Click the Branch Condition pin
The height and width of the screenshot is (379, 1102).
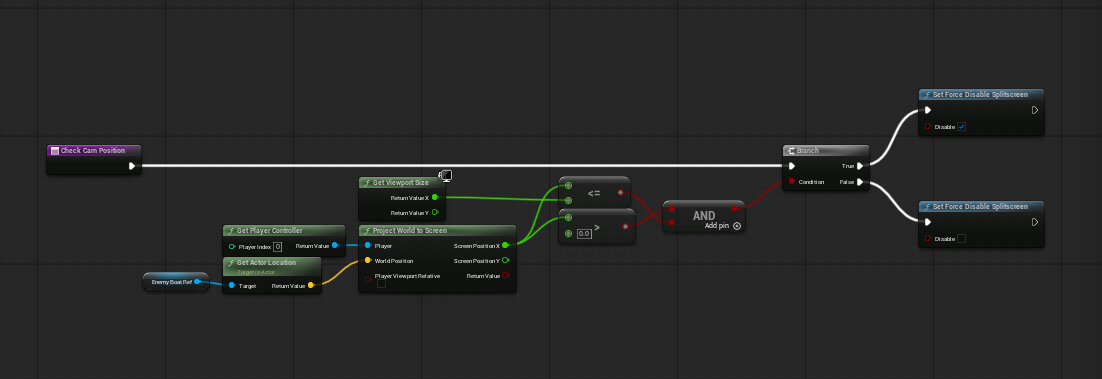click(792, 181)
